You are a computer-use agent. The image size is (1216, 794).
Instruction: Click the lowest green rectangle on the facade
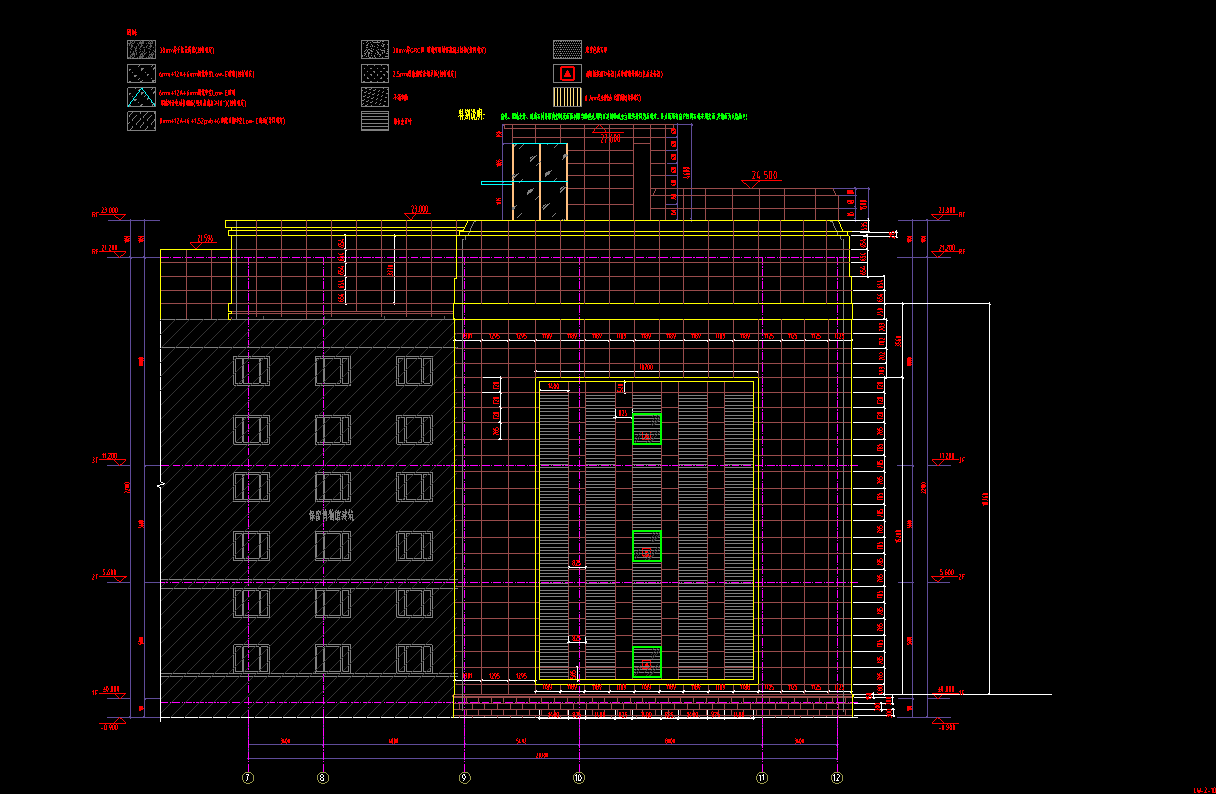coord(647,661)
